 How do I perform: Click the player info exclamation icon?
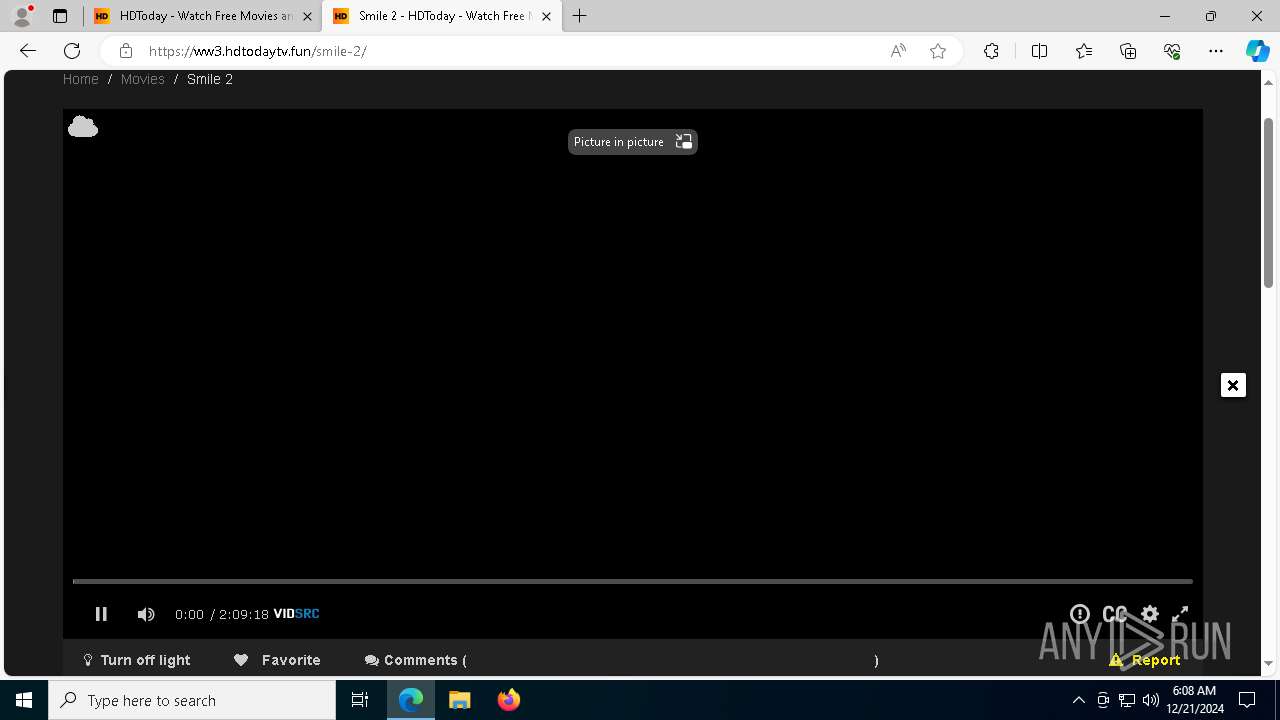click(x=1080, y=614)
